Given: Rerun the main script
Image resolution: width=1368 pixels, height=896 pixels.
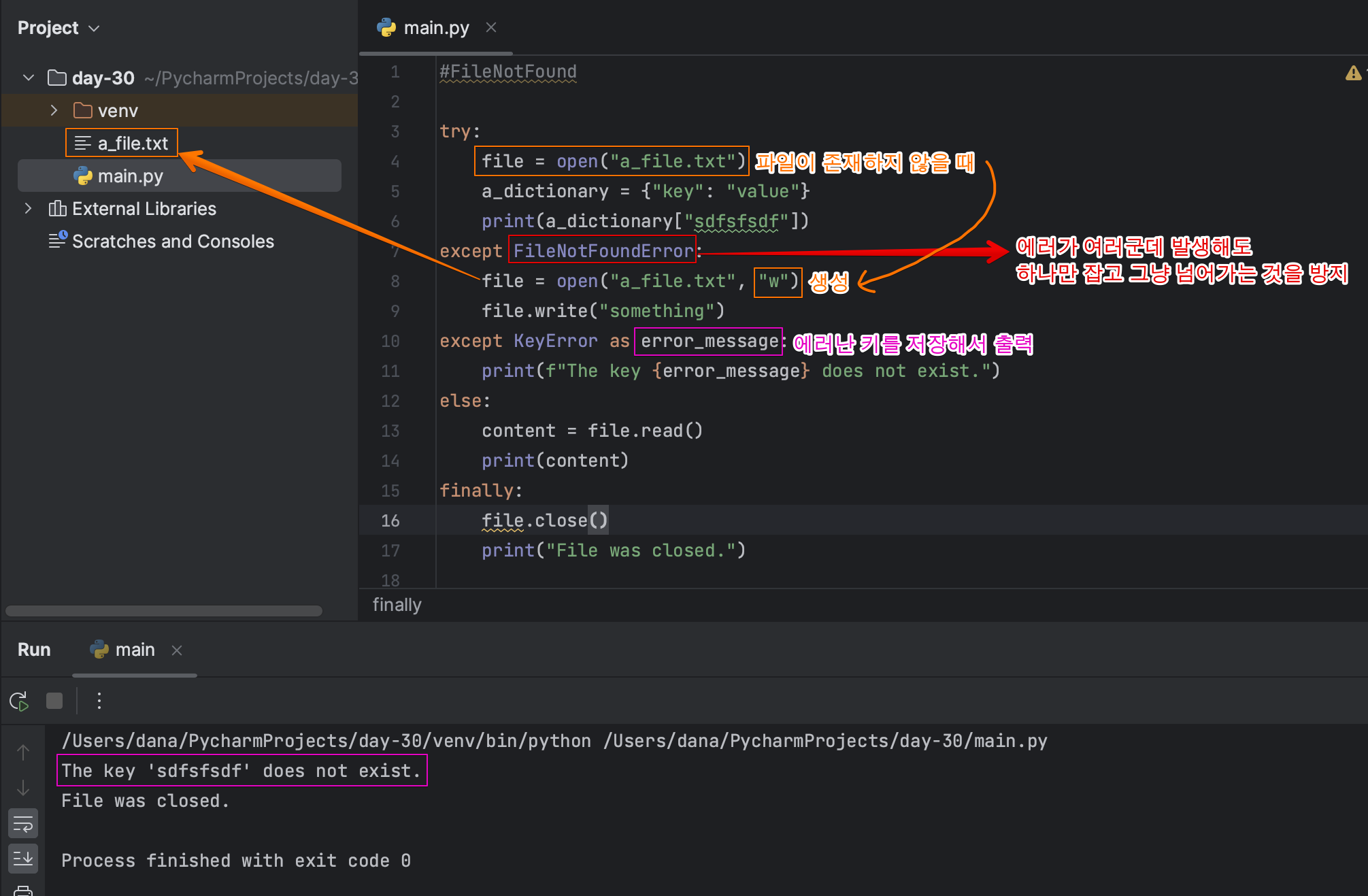Looking at the screenshot, I should (19, 701).
